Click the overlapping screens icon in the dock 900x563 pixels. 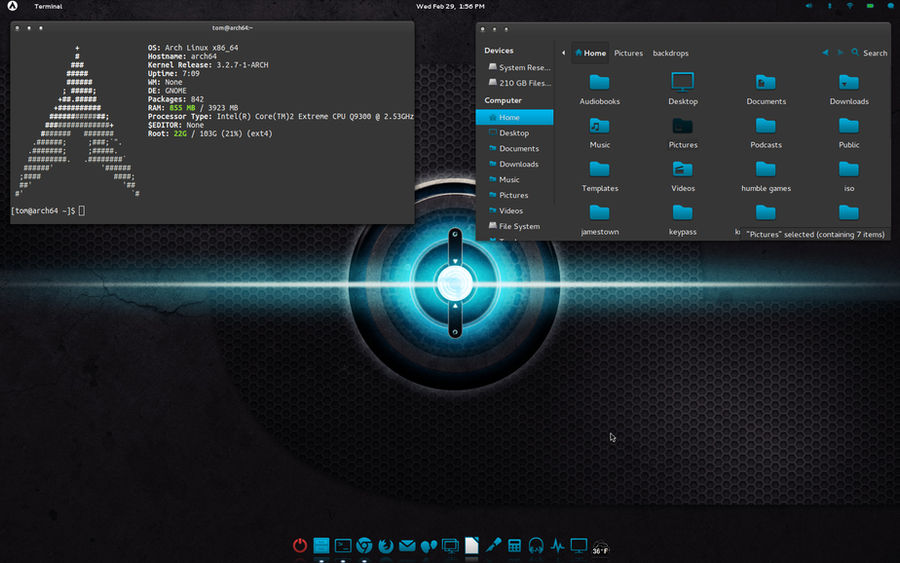click(450, 545)
